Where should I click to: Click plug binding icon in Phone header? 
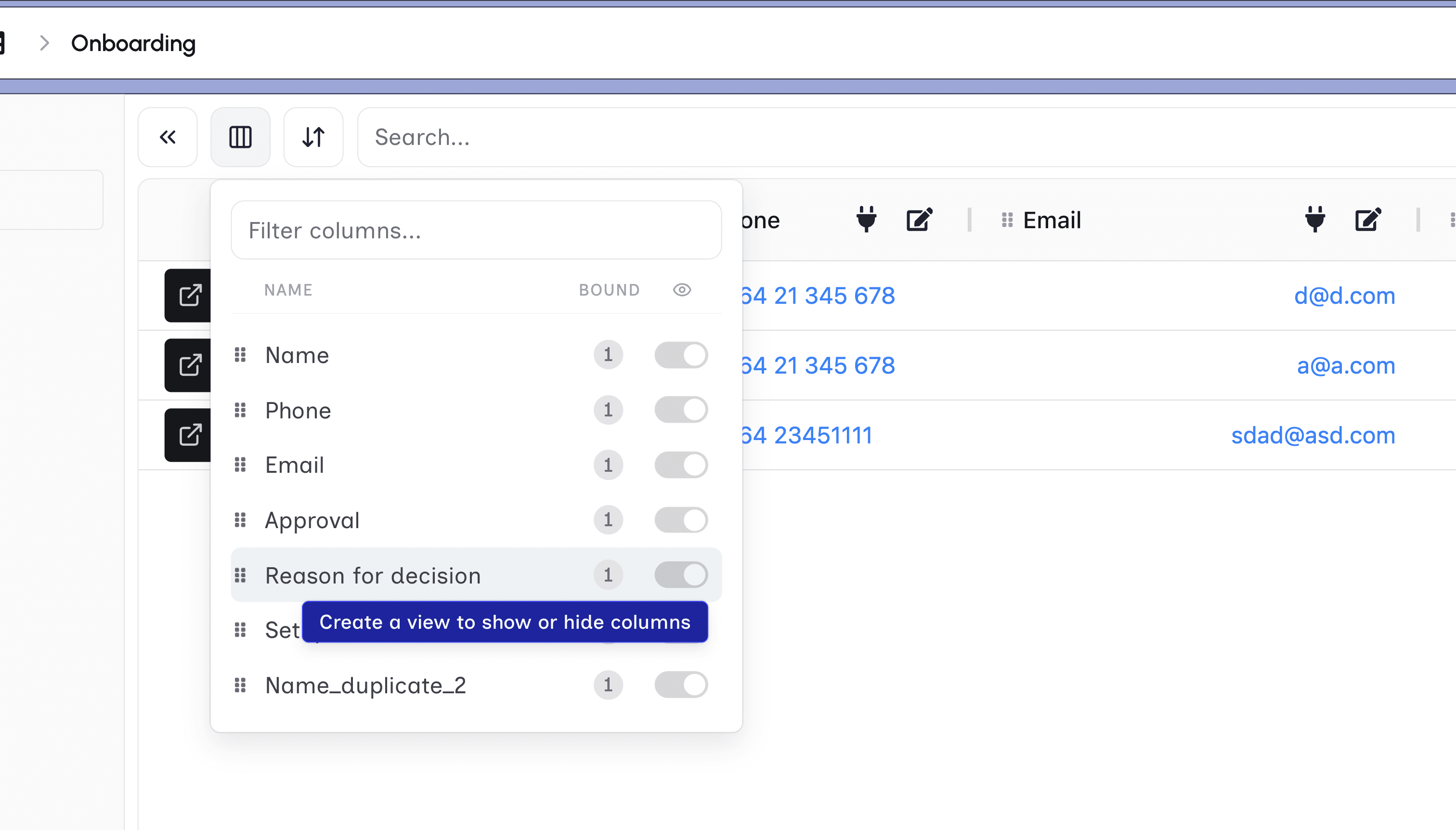click(x=867, y=220)
